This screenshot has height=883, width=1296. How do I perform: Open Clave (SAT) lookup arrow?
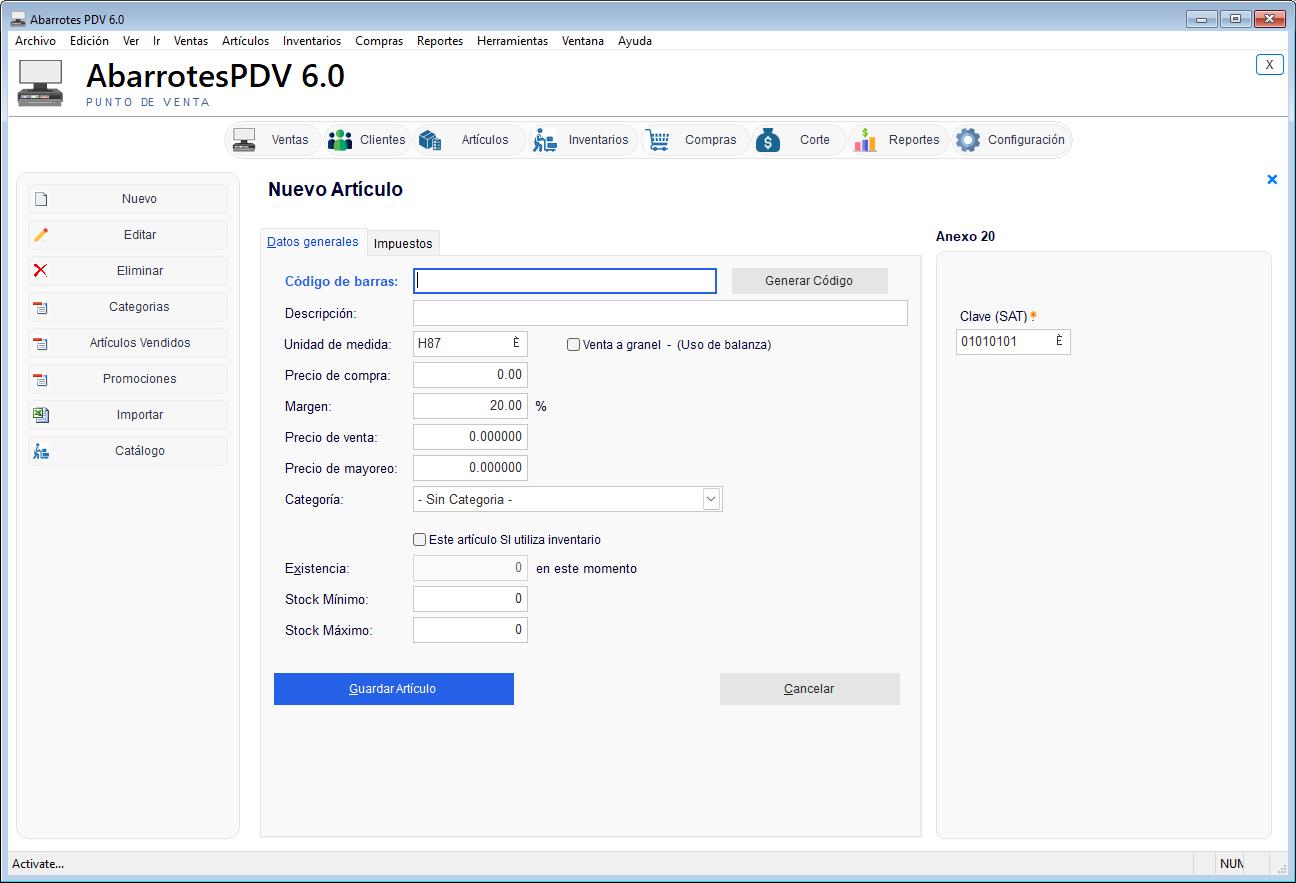tap(1059, 341)
